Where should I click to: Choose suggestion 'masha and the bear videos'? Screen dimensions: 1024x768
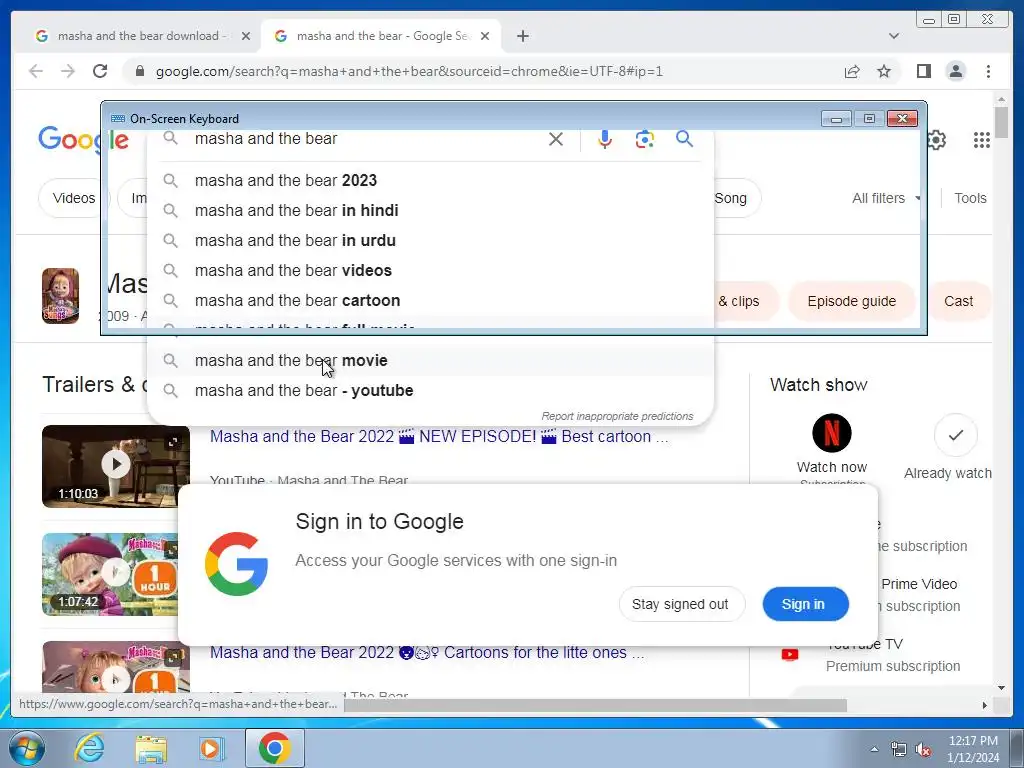431,270
